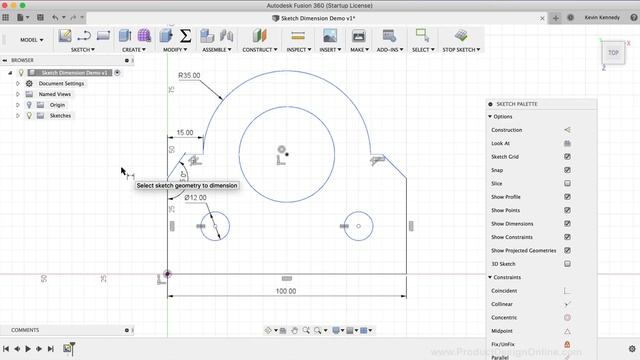The image size is (640, 360).
Task: Click the Zoom magnifier icon
Action: pyautogui.click(x=306, y=331)
